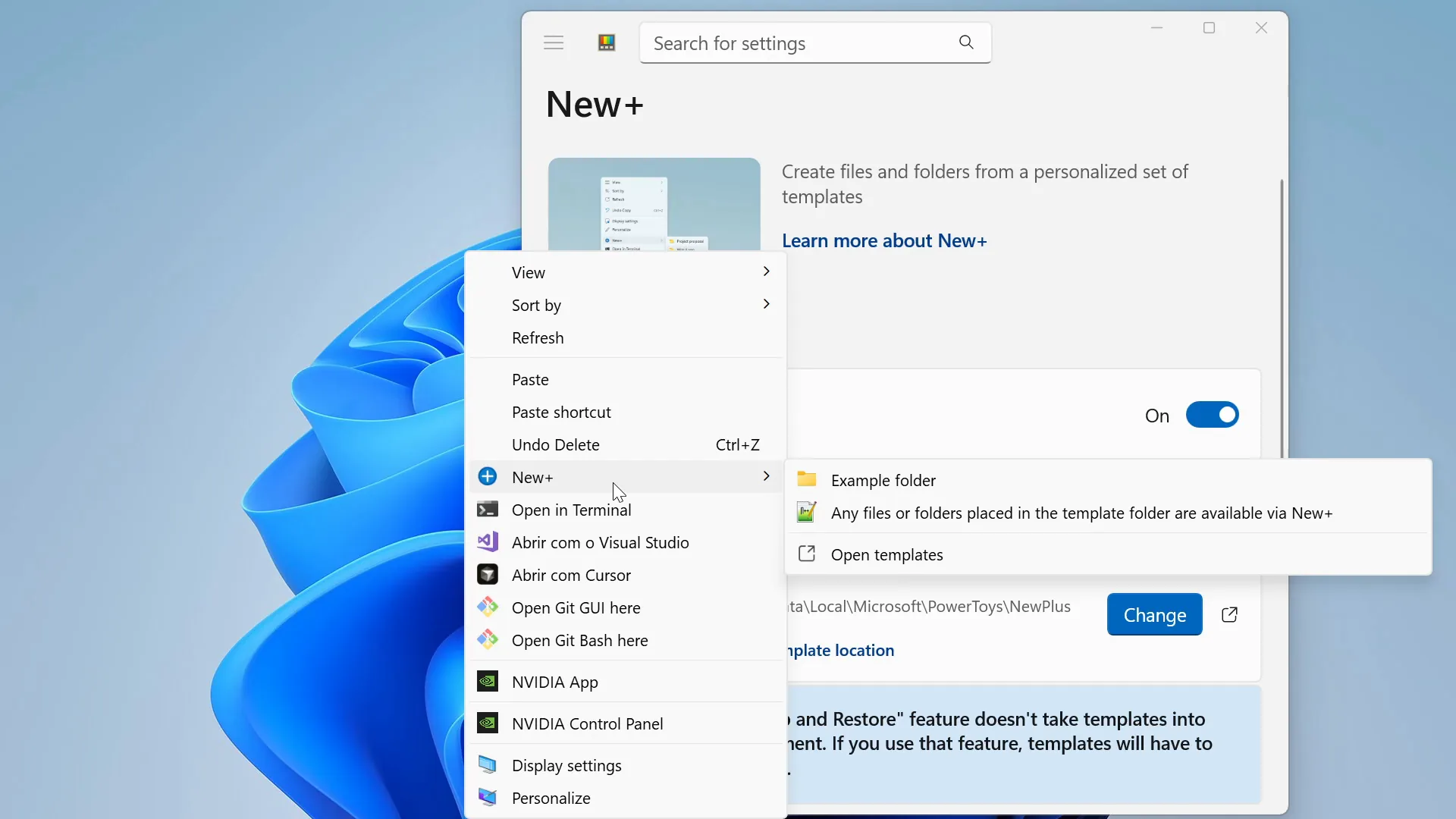Choose Open templates in submenu
Viewport: 1456px width, 819px height.
[1108, 554]
